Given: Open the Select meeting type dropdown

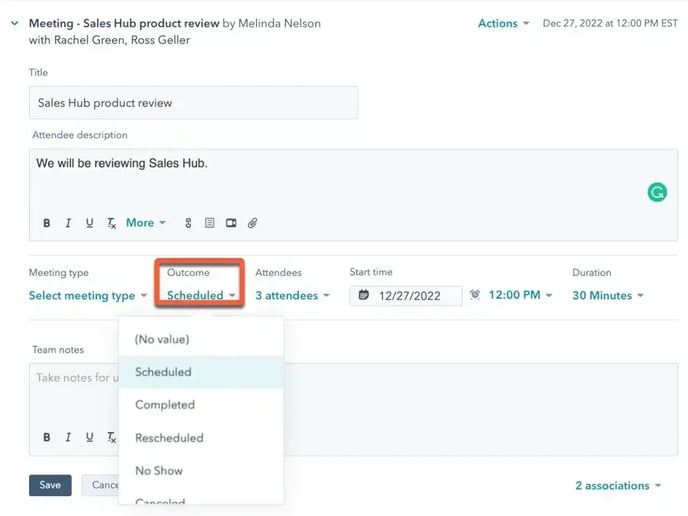Looking at the screenshot, I should click(x=88, y=295).
